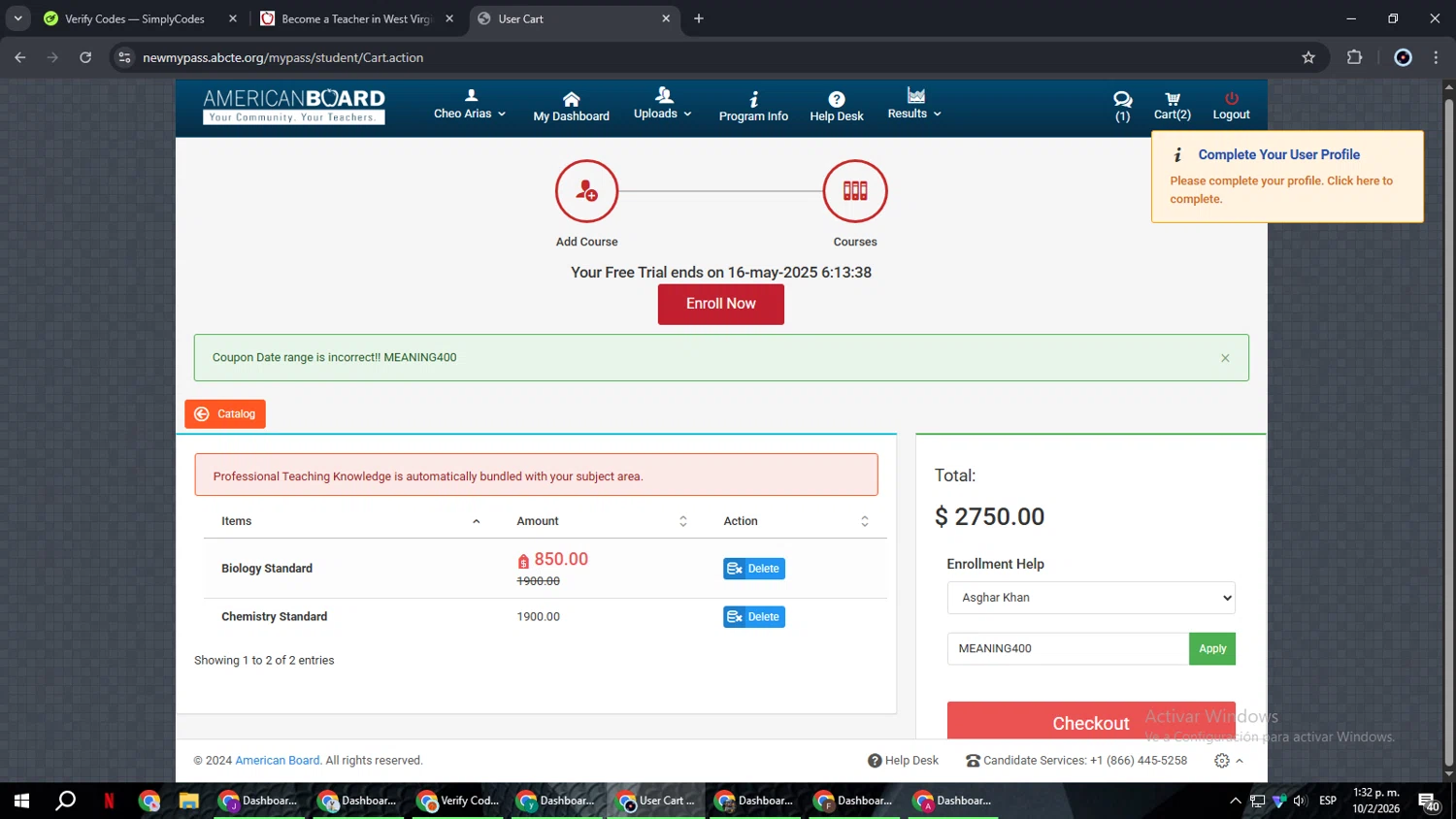The height and width of the screenshot is (819, 1456).
Task: Expand the Uploads menu
Action: (x=663, y=105)
